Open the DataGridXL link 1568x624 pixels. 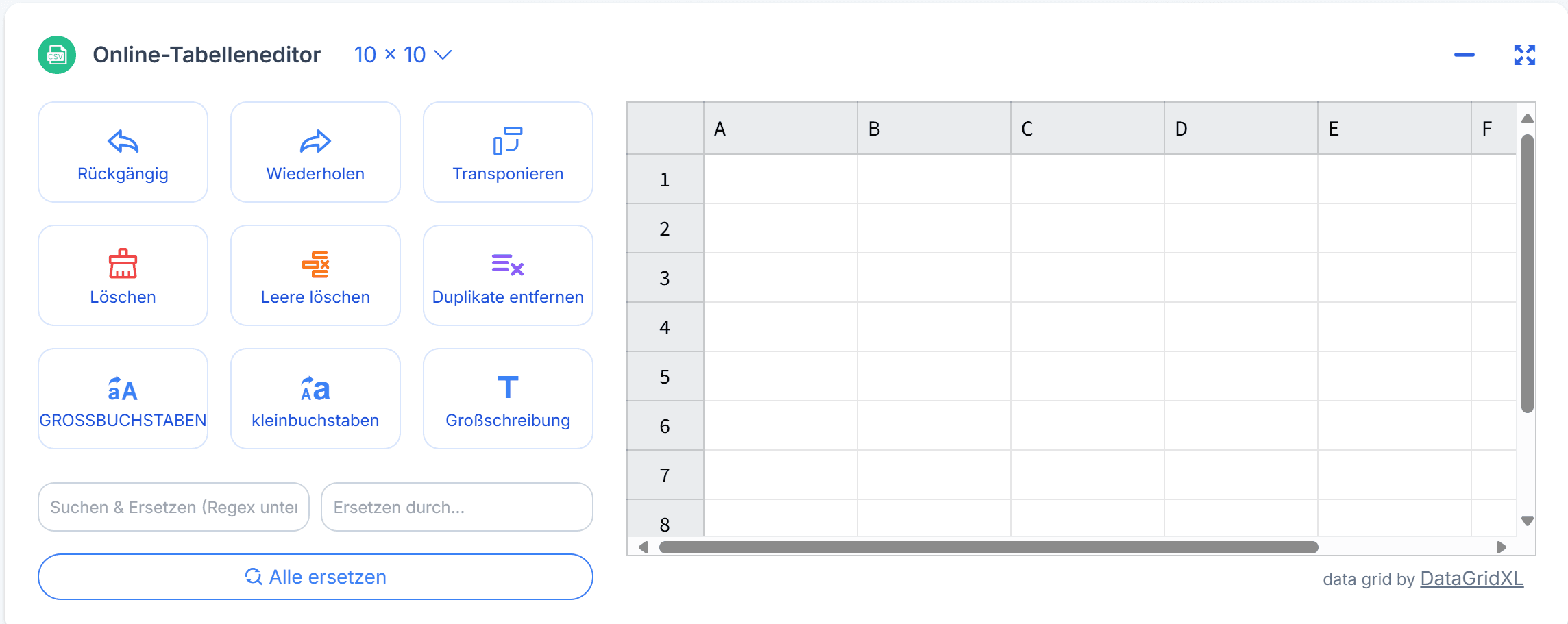click(1472, 579)
